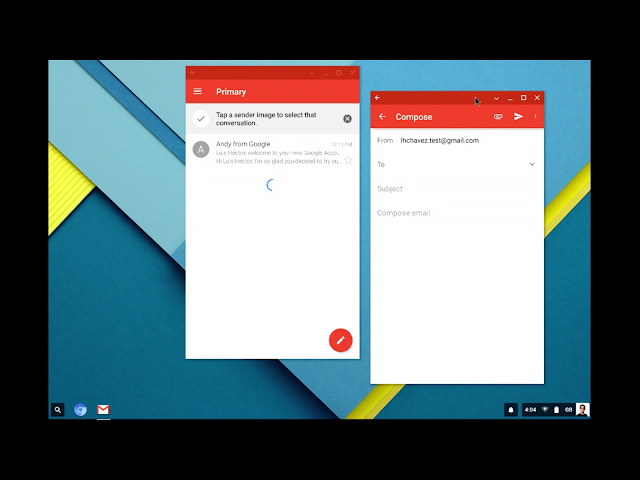Launch Chromium browser from the shelf
The height and width of the screenshot is (480, 640).
coord(80,409)
